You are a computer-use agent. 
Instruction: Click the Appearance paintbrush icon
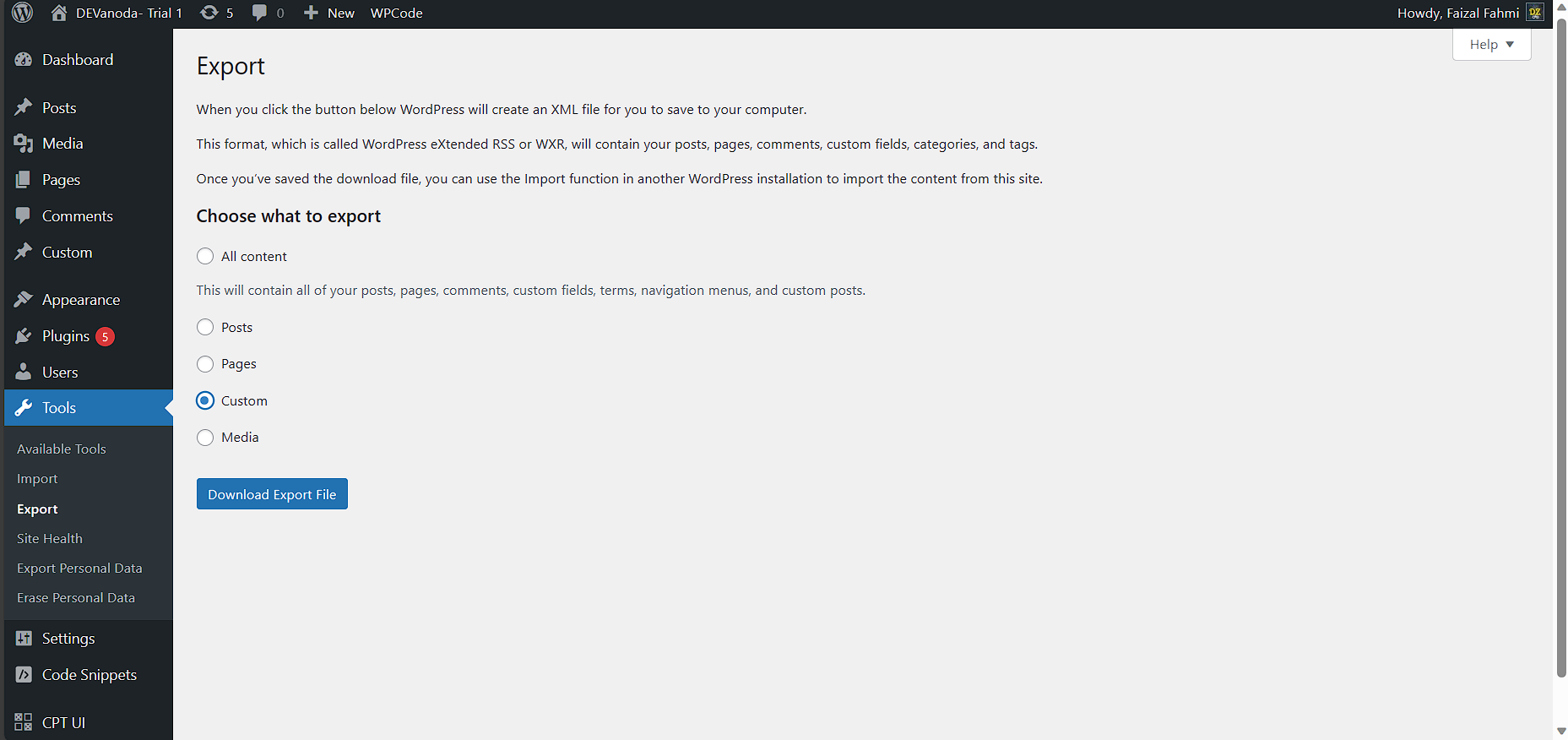(24, 300)
